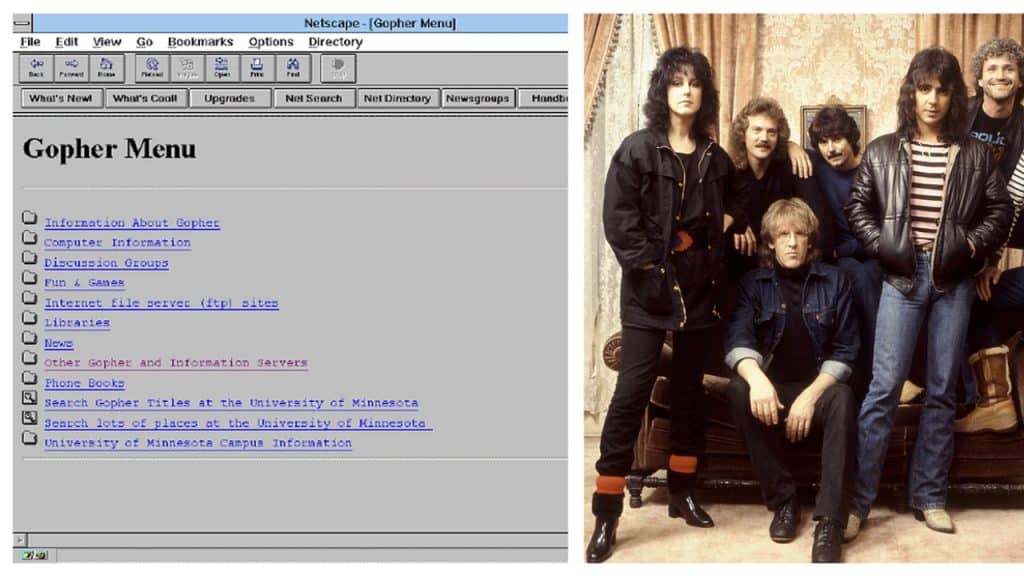Click the Open location toolbar icon
Screen dimensions: 1024x576
coord(222,68)
